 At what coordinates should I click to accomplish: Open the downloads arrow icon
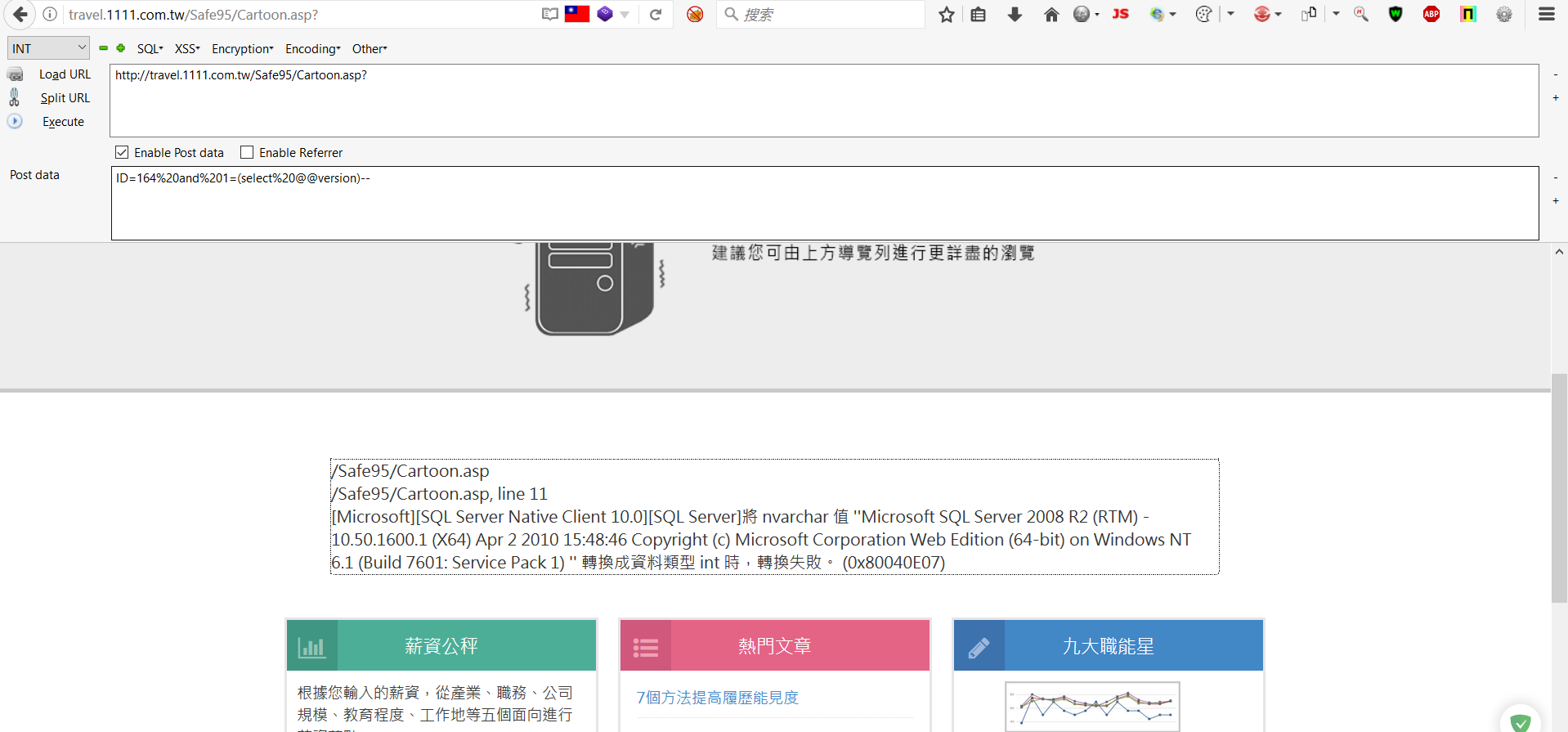pyautogui.click(x=1015, y=15)
